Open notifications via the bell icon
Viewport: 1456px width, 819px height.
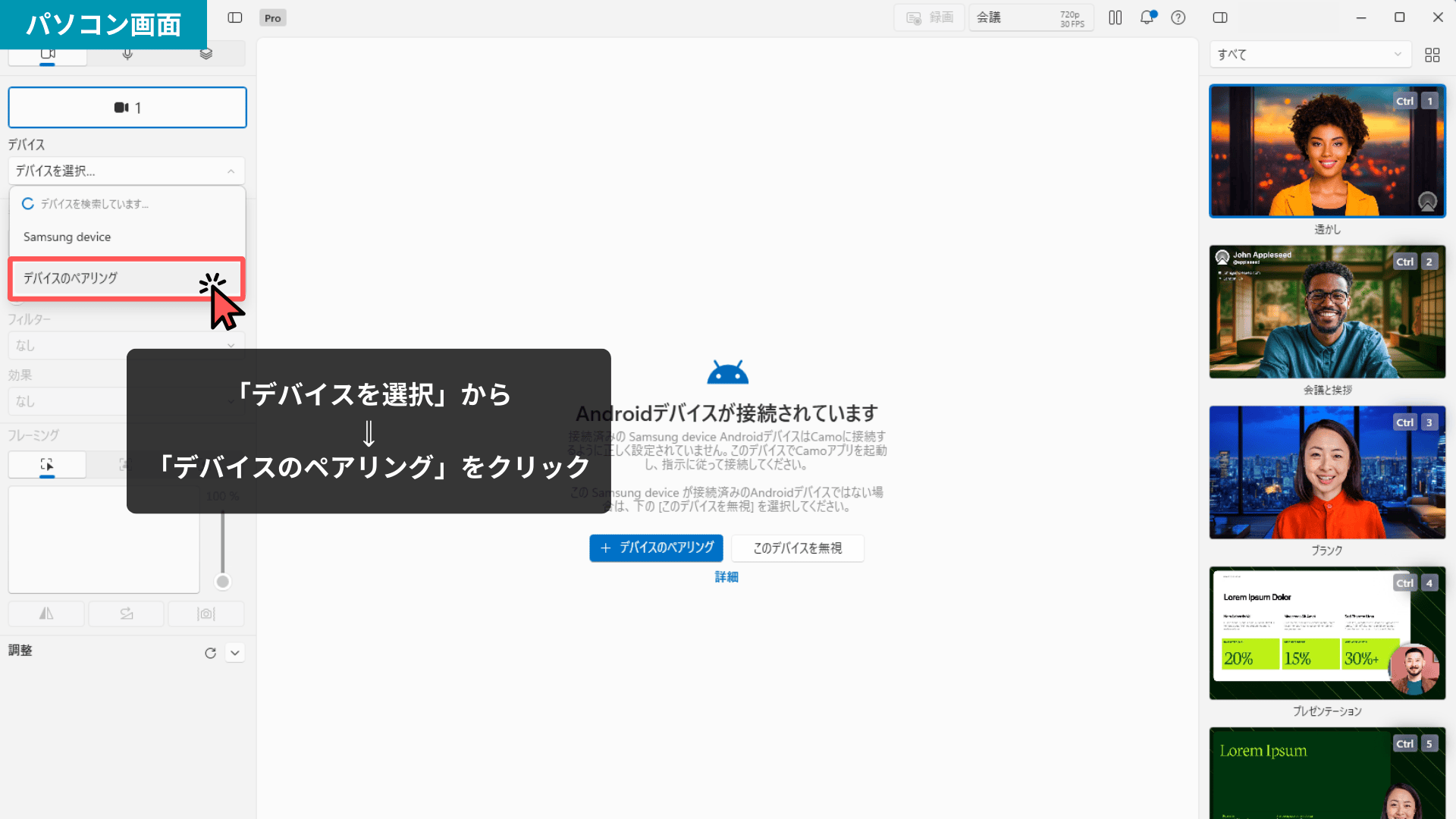click(x=1146, y=17)
